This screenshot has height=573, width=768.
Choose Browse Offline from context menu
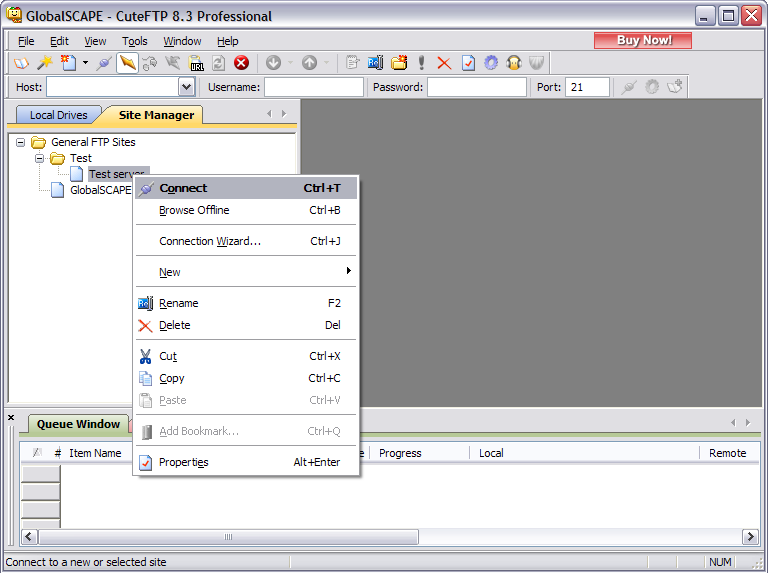246,210
